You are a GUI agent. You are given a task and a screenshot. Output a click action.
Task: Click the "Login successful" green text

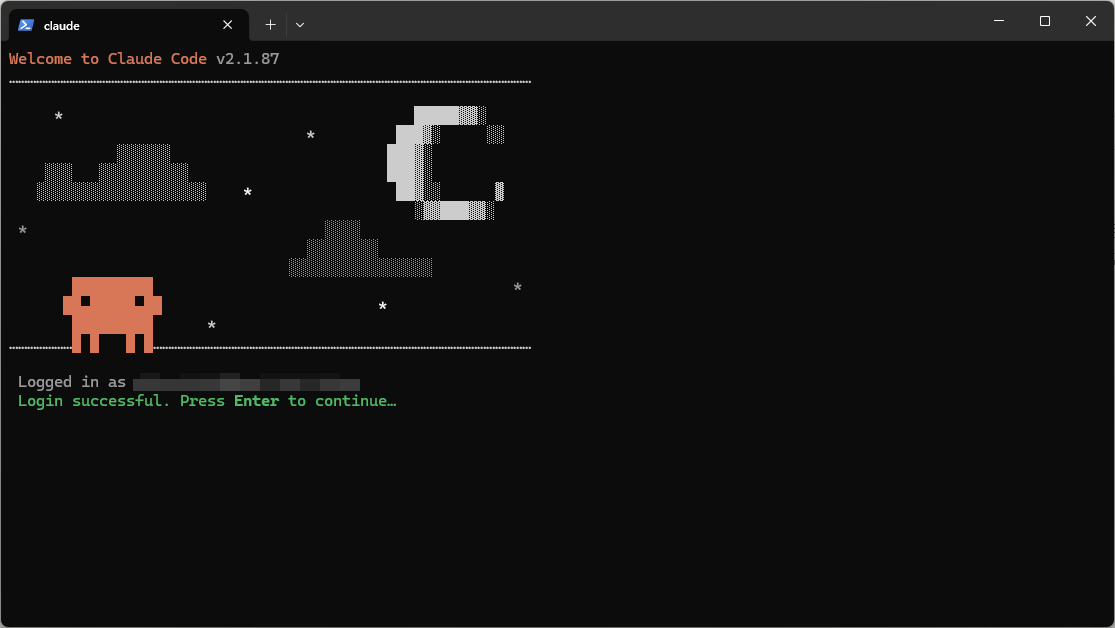click(x=94, y=401)
